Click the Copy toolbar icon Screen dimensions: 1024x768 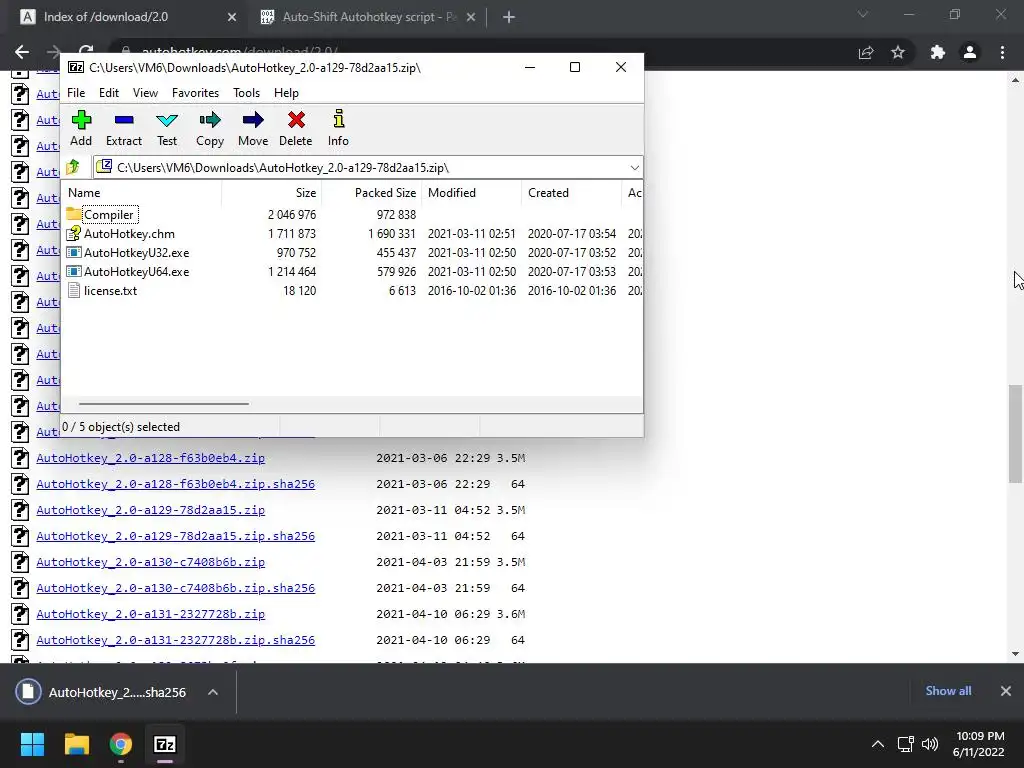[x=210, y=121]
